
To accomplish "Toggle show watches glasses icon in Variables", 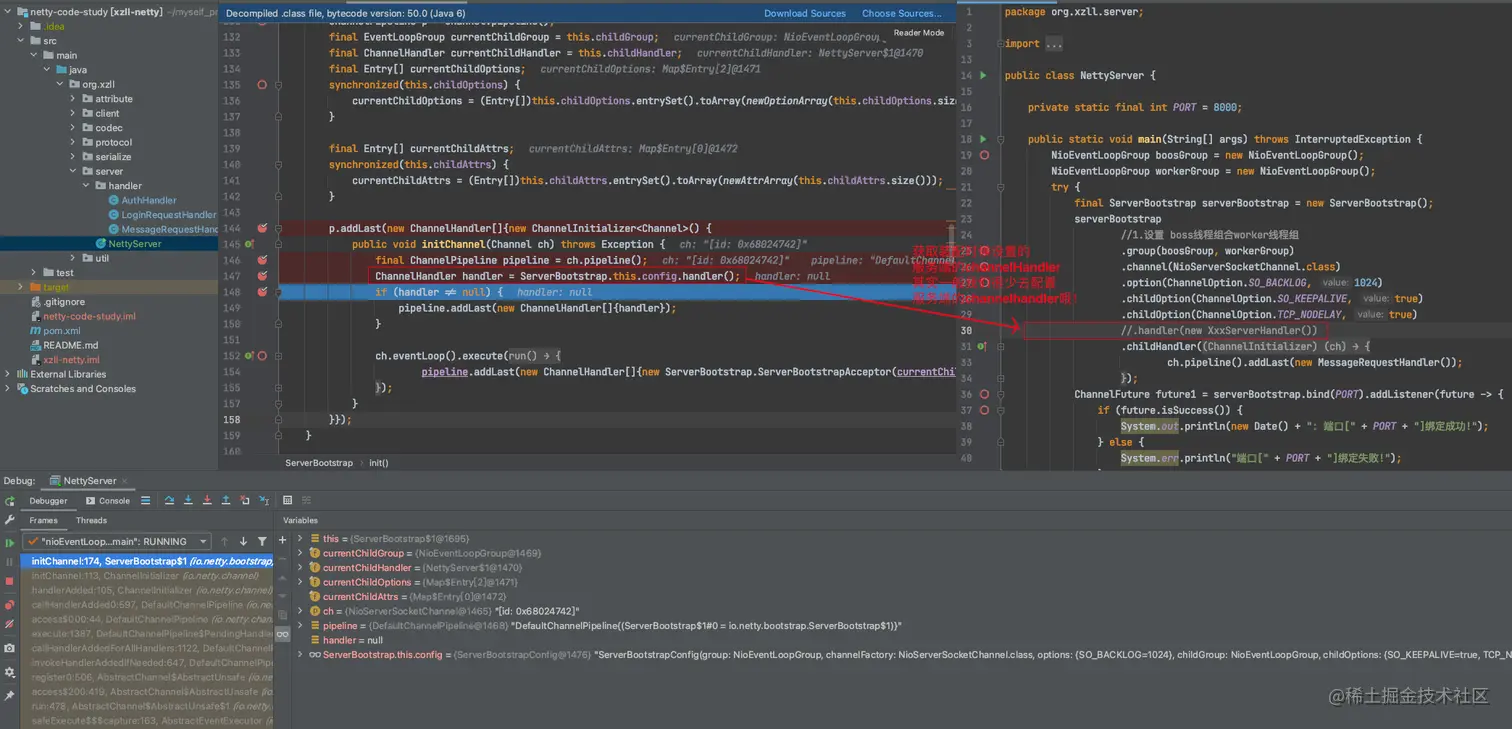I will tap(283, 634).
